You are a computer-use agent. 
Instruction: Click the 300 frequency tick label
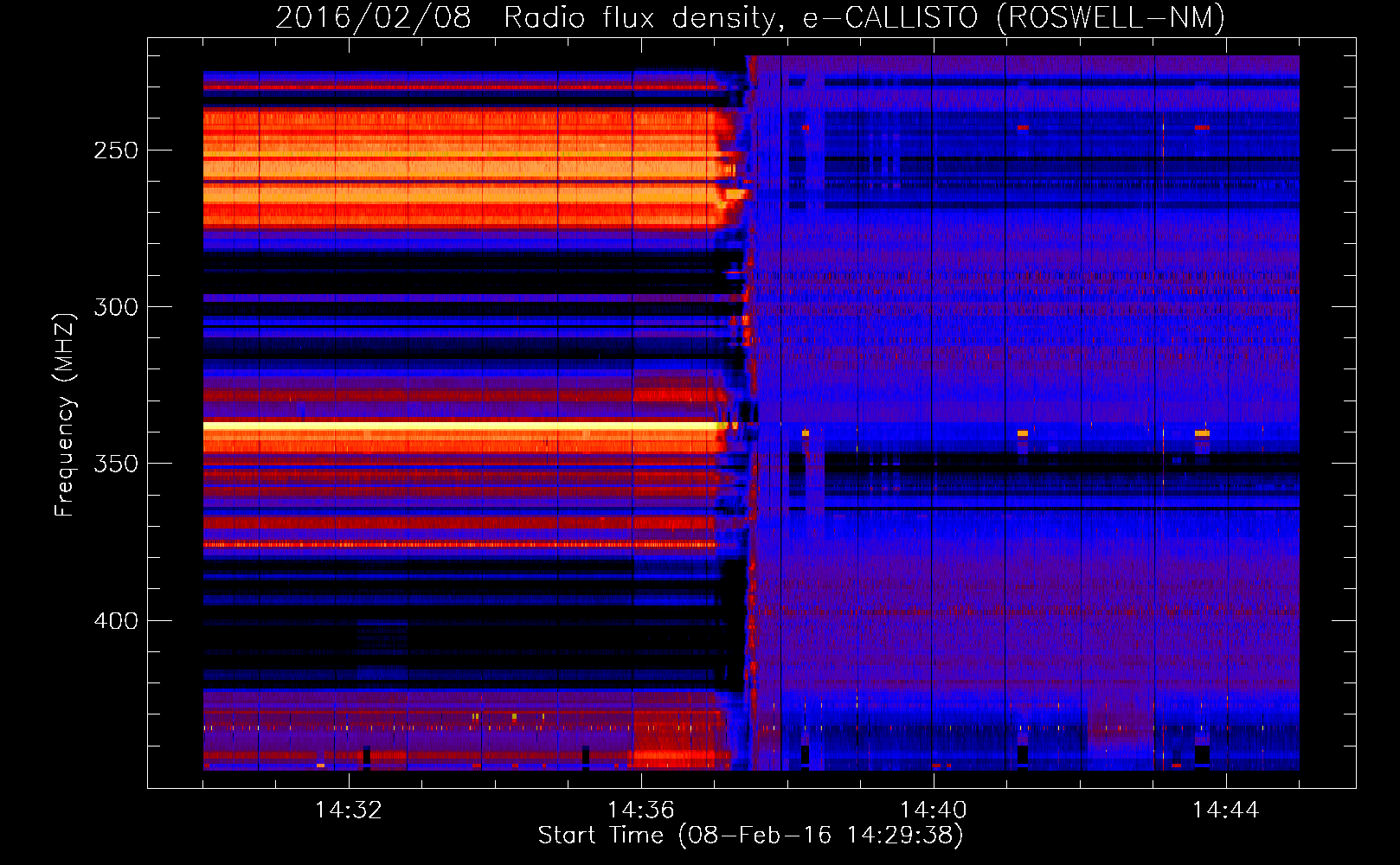(116, 307)
